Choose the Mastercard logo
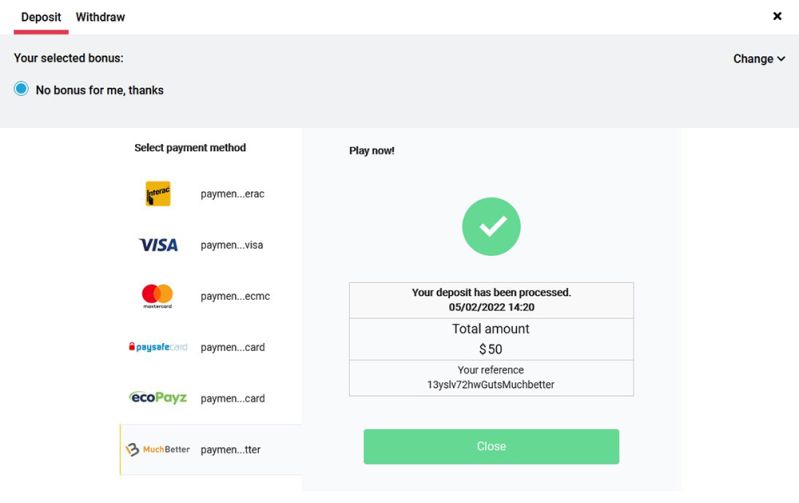The height and width of the screenshot is (503, 799). pyautogui.click(x=158, y=295)
